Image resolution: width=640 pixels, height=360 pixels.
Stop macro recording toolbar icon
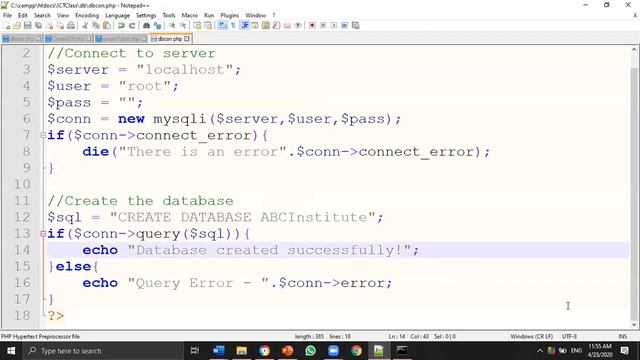tap(323, 25)
